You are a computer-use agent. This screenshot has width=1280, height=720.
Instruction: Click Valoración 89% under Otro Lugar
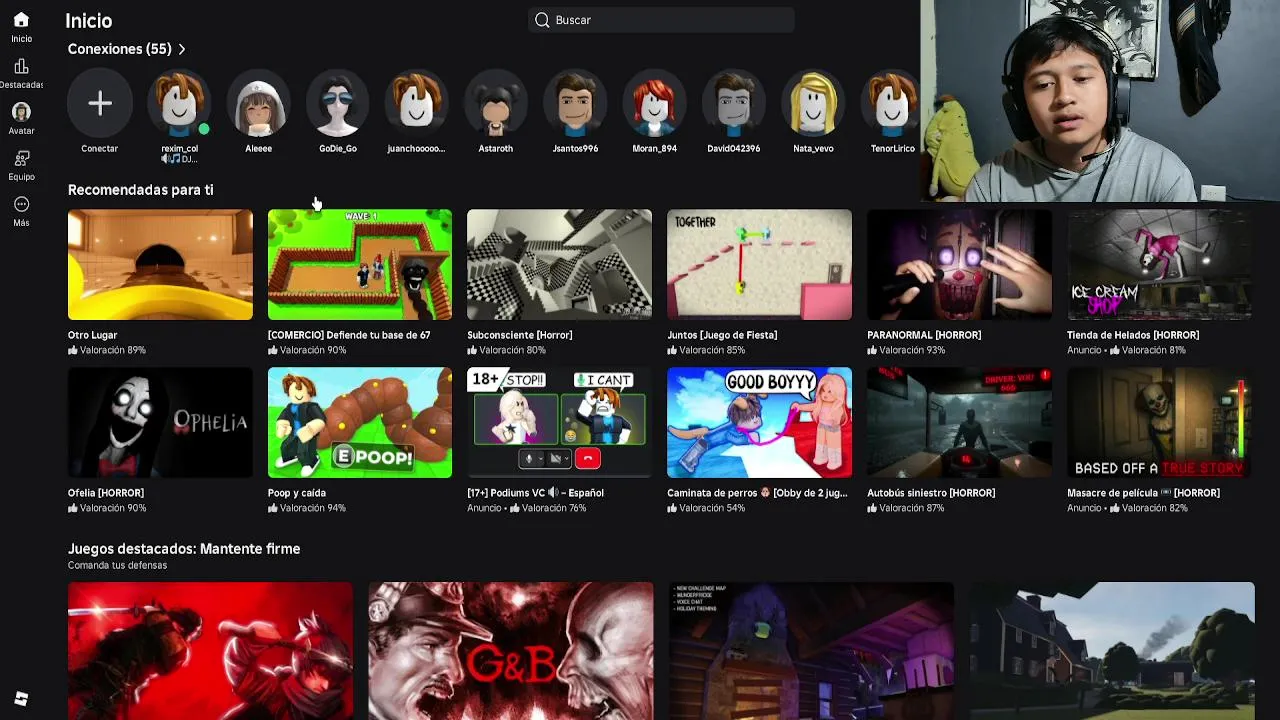[107, 350]
